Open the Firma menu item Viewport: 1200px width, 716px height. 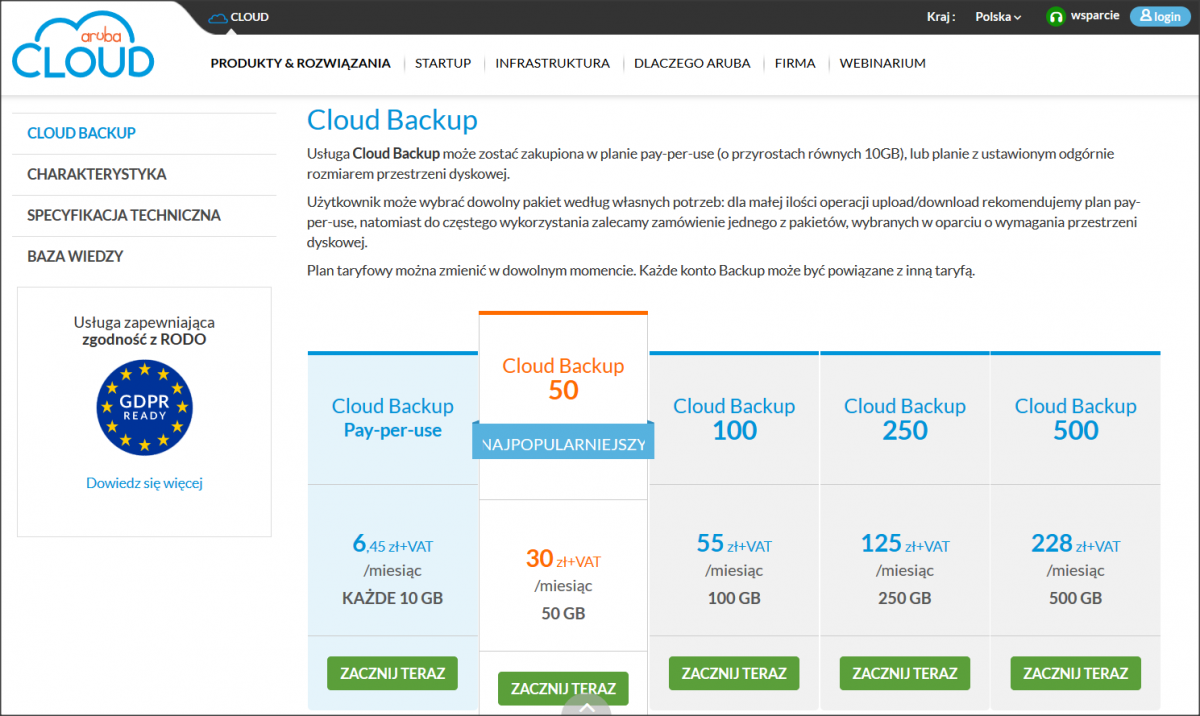pos(795,63)
